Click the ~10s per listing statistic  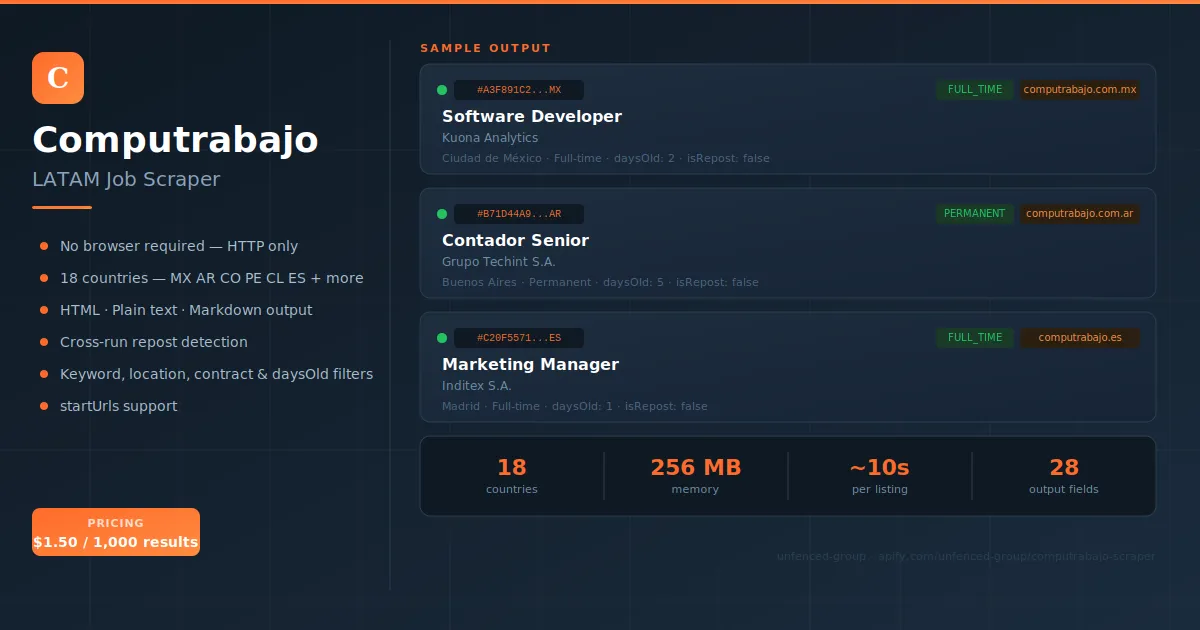tap(880, 476)
